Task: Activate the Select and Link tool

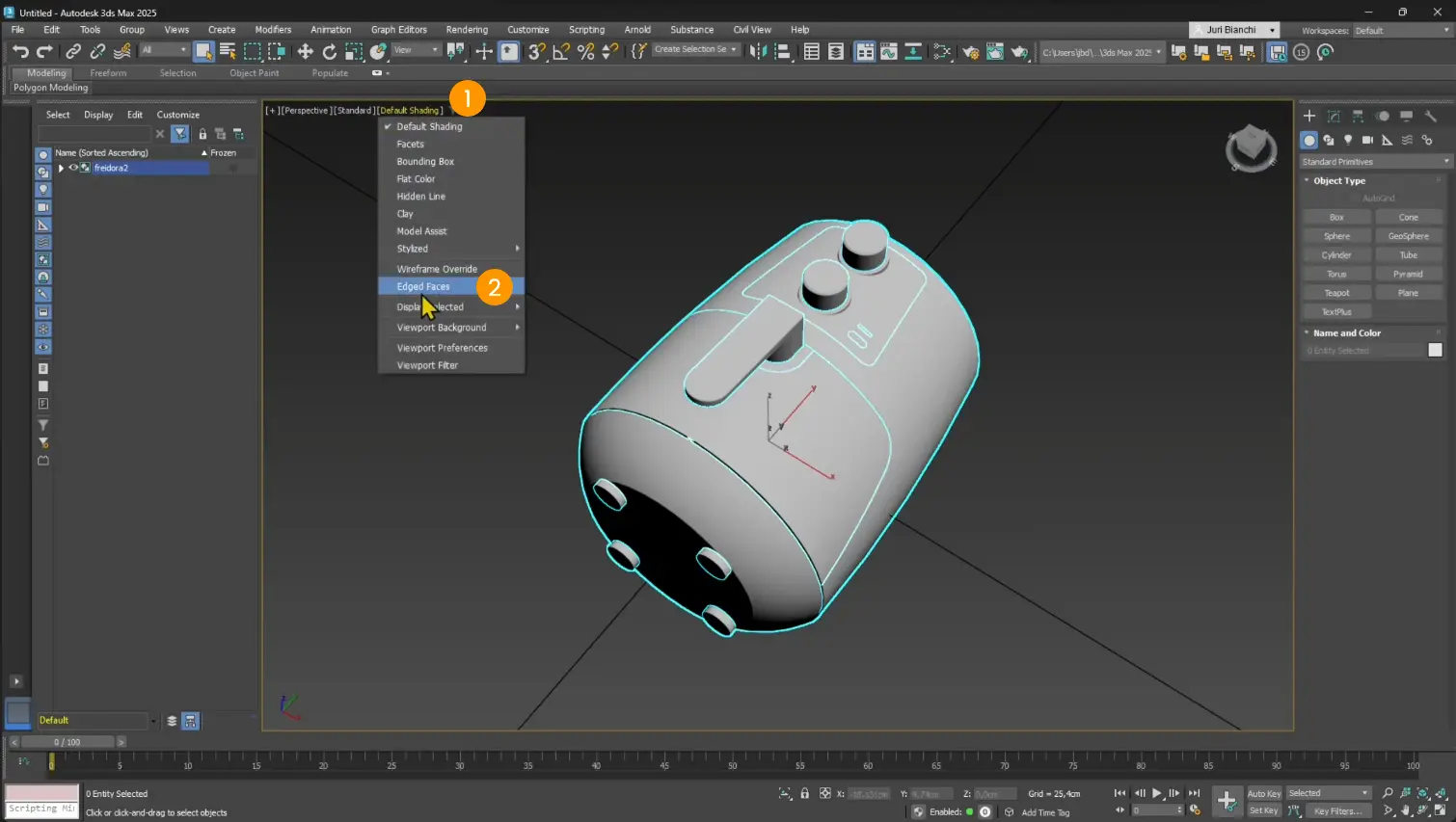Action: tap(73, 51)
